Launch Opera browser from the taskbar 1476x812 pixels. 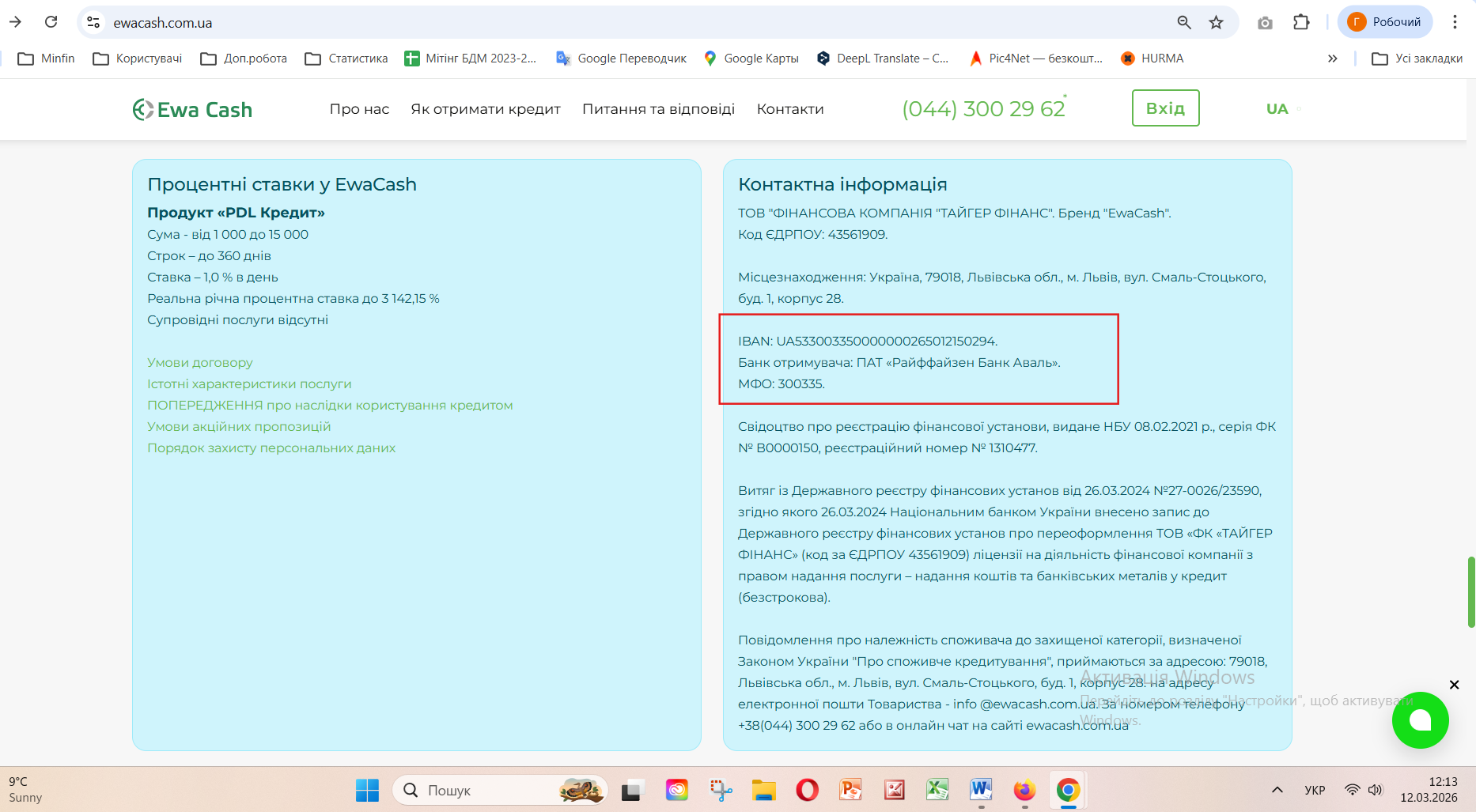point(808,790)
